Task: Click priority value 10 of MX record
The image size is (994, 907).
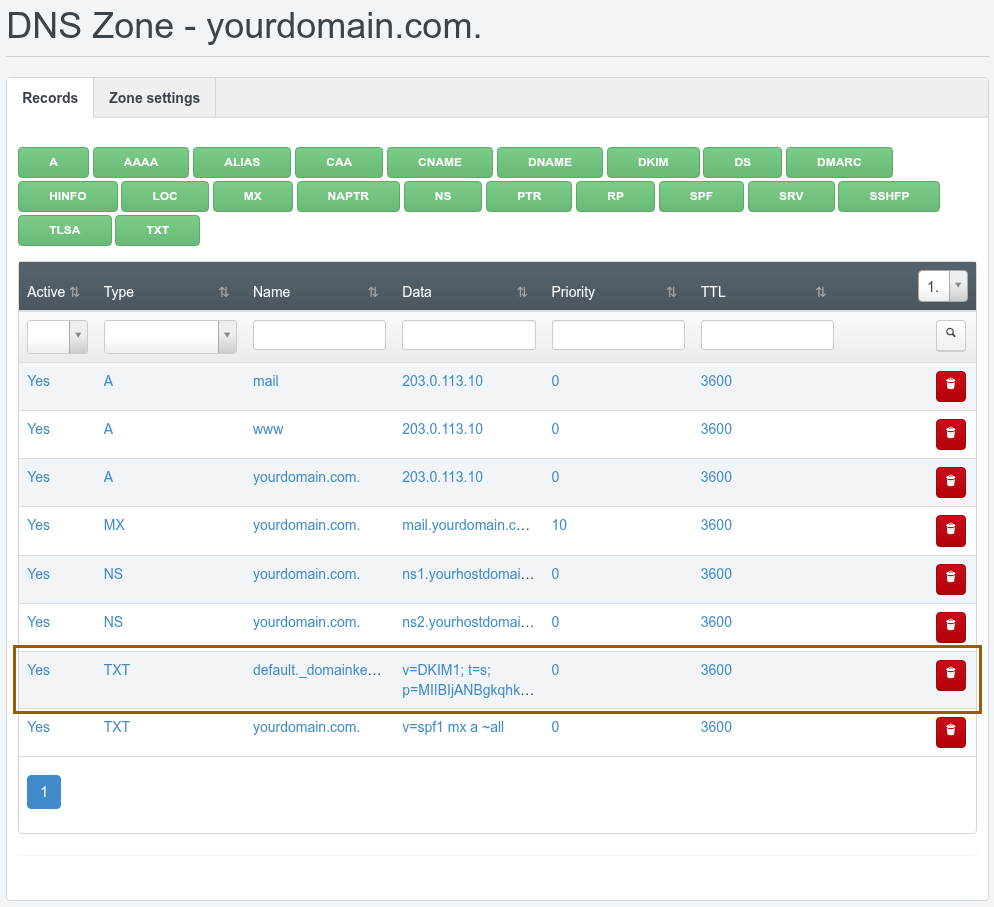Action: (x=559, y=525)
